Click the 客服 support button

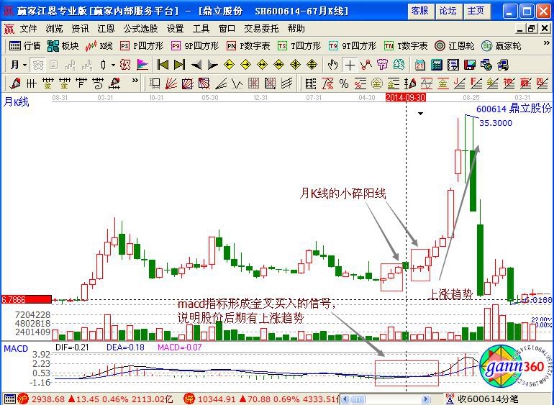420,11
